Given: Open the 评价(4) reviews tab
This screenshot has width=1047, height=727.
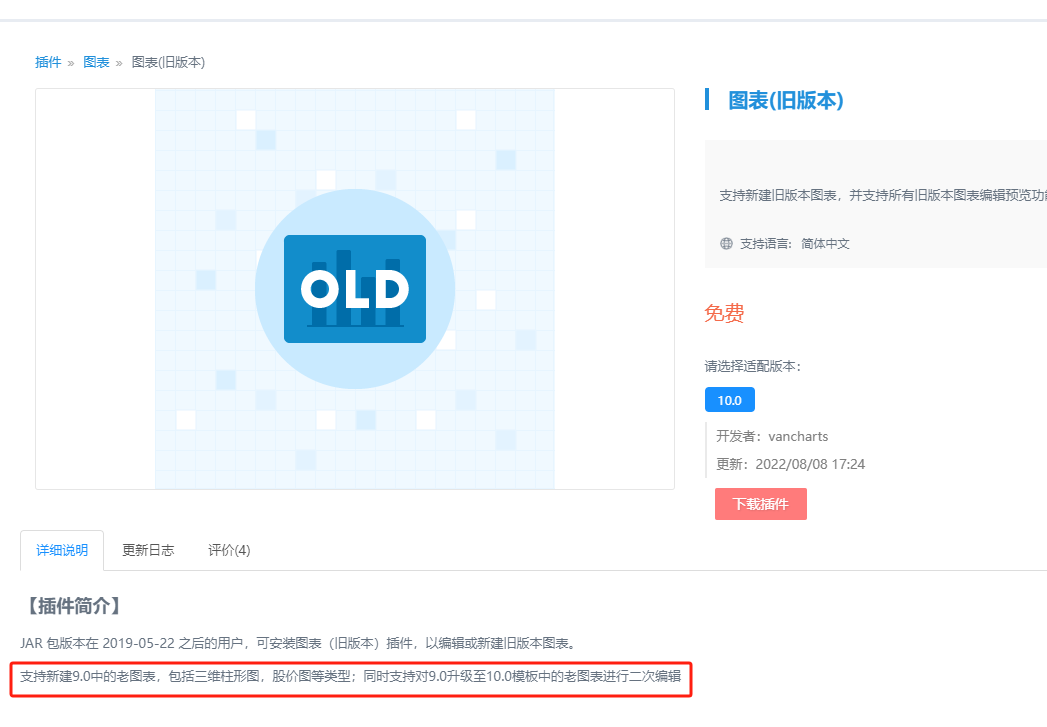Looking at the screenshot, I should coord(229,550).
